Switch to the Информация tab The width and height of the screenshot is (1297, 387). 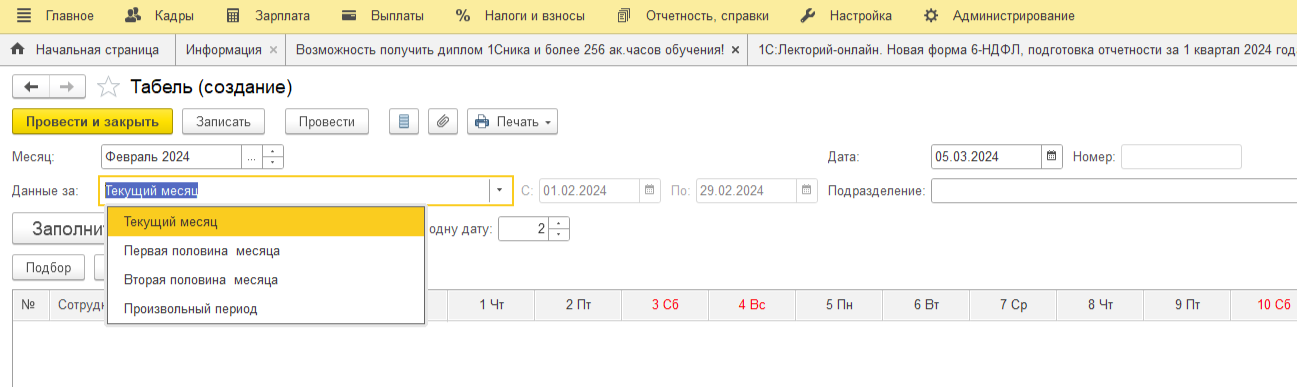click(x=223, y=49)
